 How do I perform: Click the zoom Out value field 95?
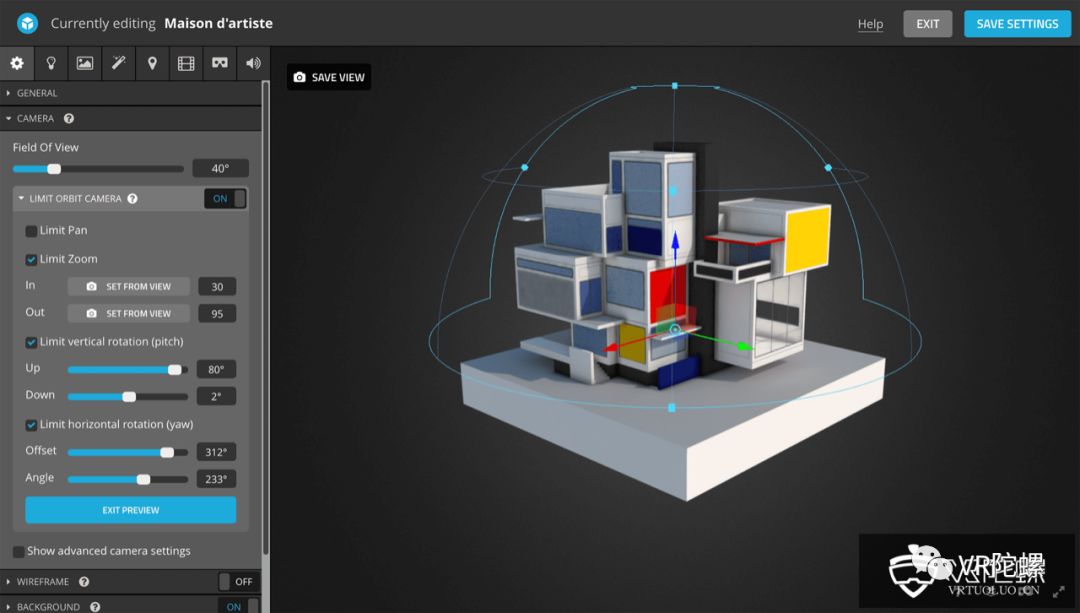217,313
